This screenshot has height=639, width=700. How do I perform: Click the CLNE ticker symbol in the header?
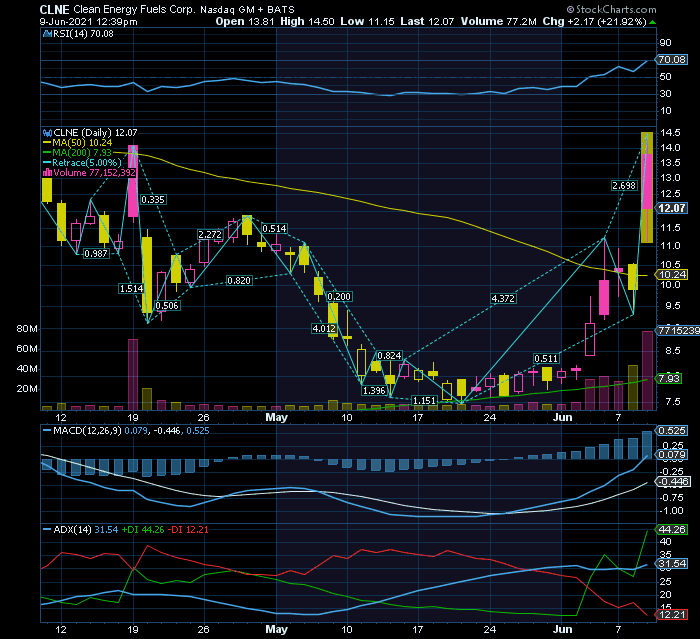coord(54,9)
